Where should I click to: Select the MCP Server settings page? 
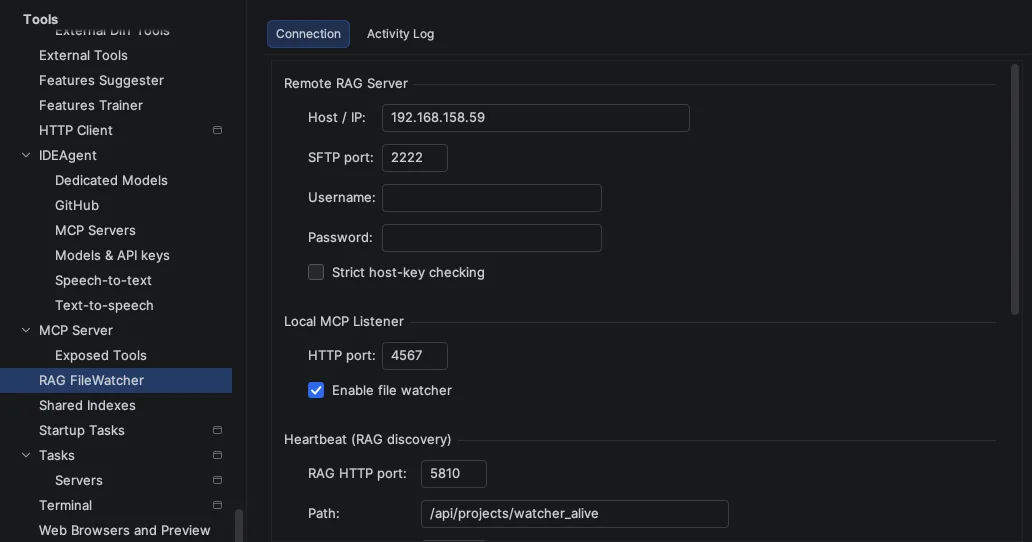click(x=76, y=330)
